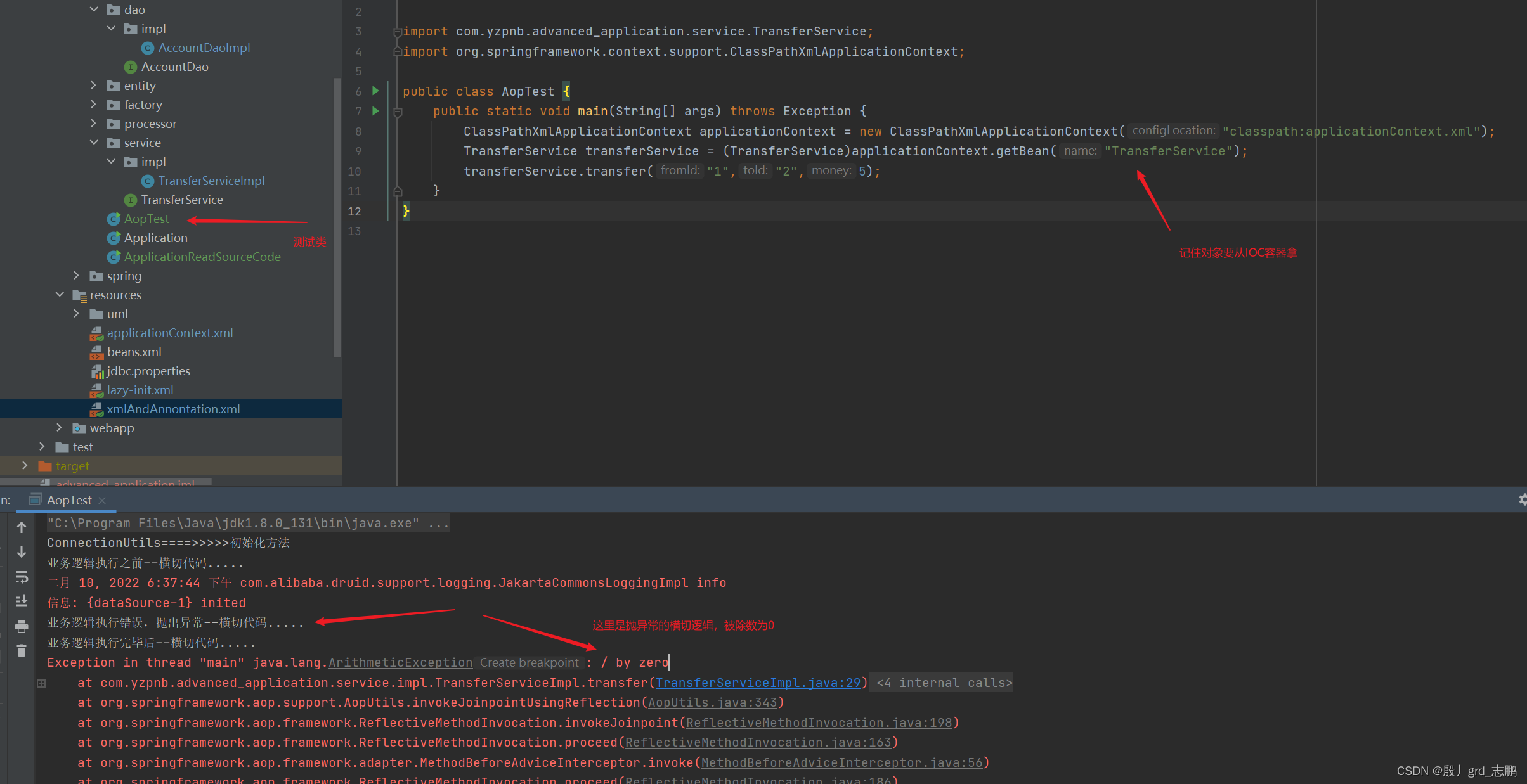Collapse the resources folder
The height and width of the screenshot is (784, 1527).
(x=60, y=295)
